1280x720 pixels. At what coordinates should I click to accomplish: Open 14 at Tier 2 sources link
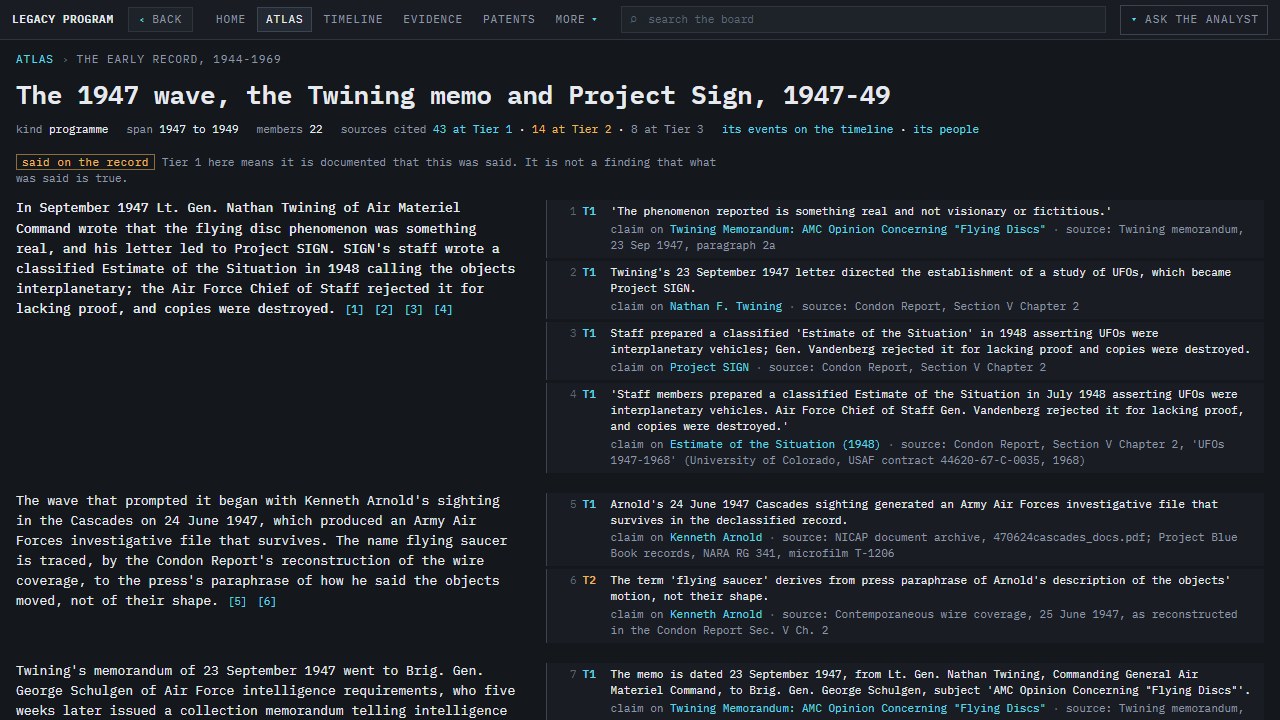[x=571, y=129]
